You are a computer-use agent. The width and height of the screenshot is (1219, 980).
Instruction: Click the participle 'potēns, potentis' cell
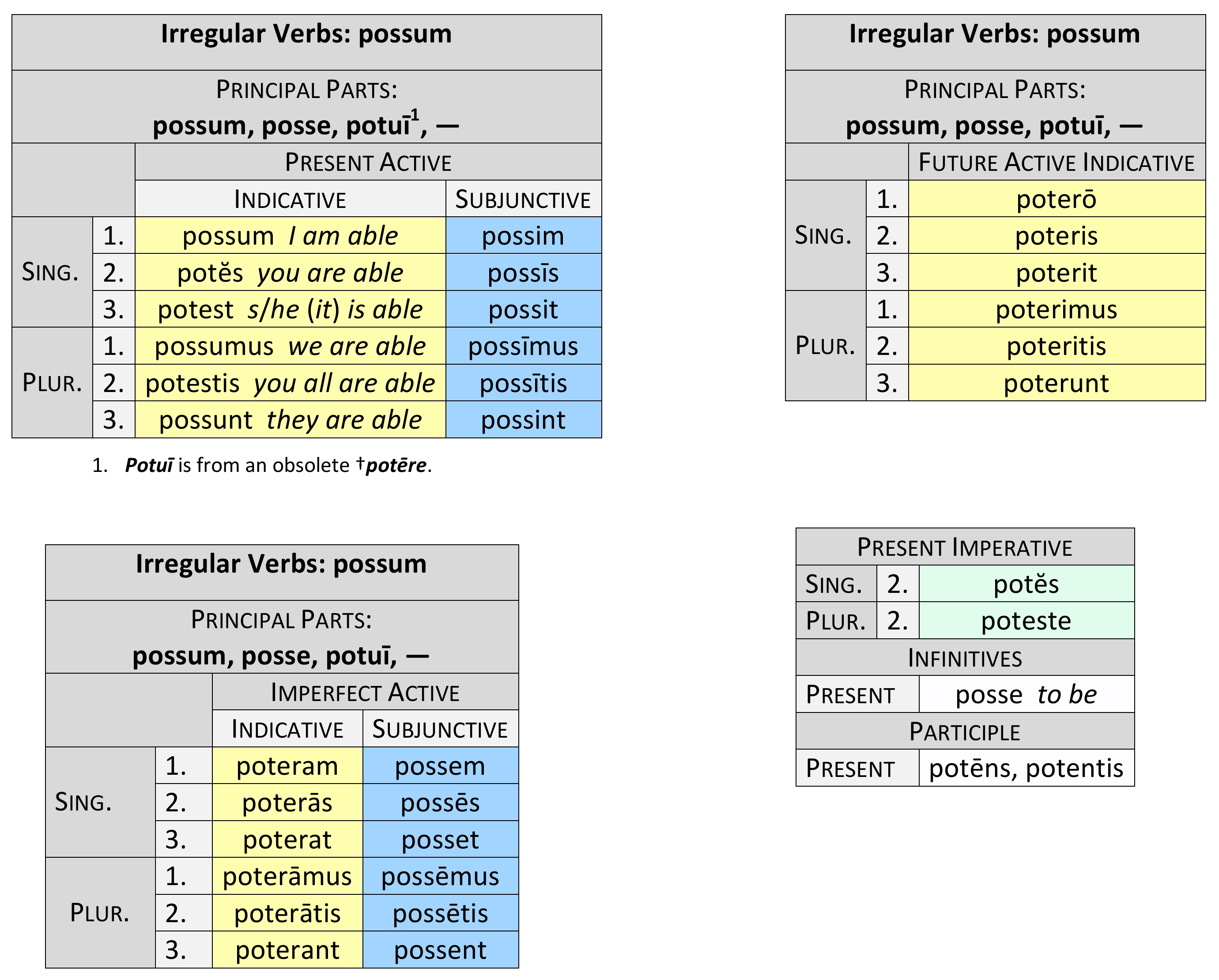(x=1026, y=768)
